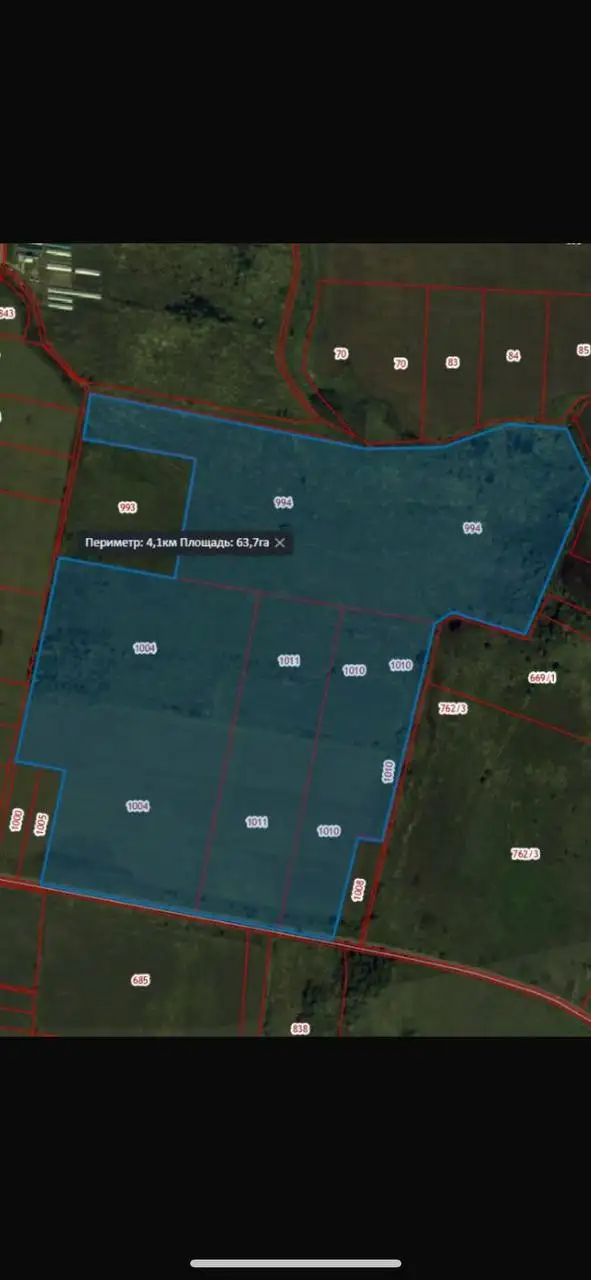Select parcel label 84
Viewport: 591px width, 1280px height.
[x=513, y=355]
